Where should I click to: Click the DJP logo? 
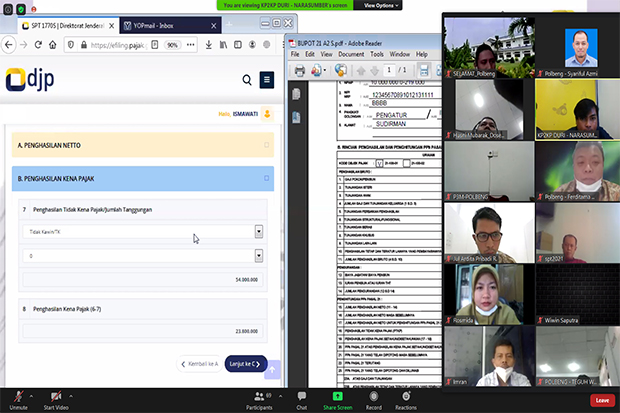[30, 79]
